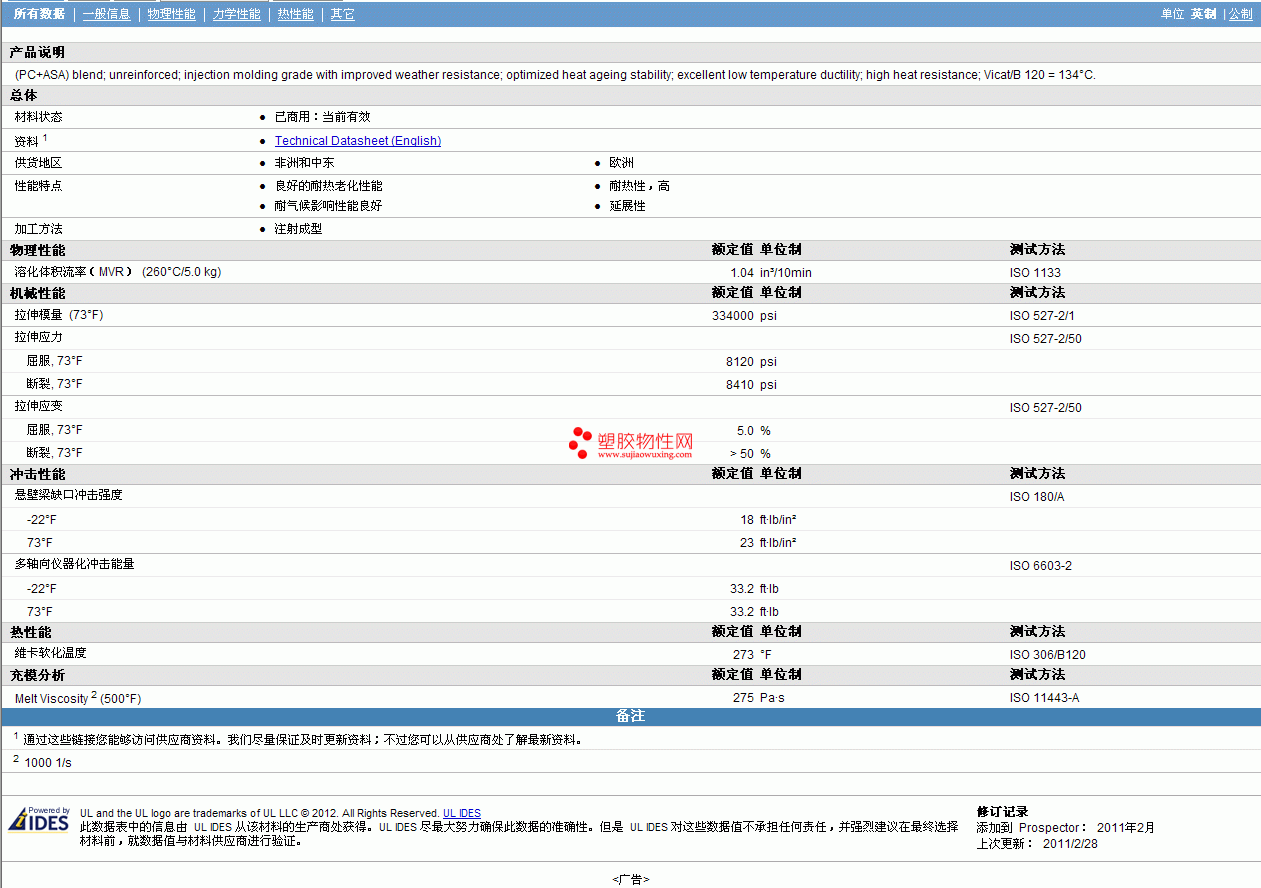Click the break strain value > 50
Screen dimensions: 1261x888
741,454
